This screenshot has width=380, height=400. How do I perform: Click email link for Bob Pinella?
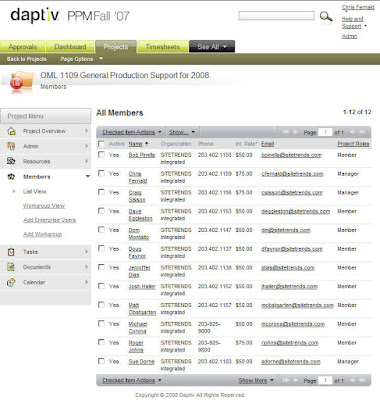point(291,155)
